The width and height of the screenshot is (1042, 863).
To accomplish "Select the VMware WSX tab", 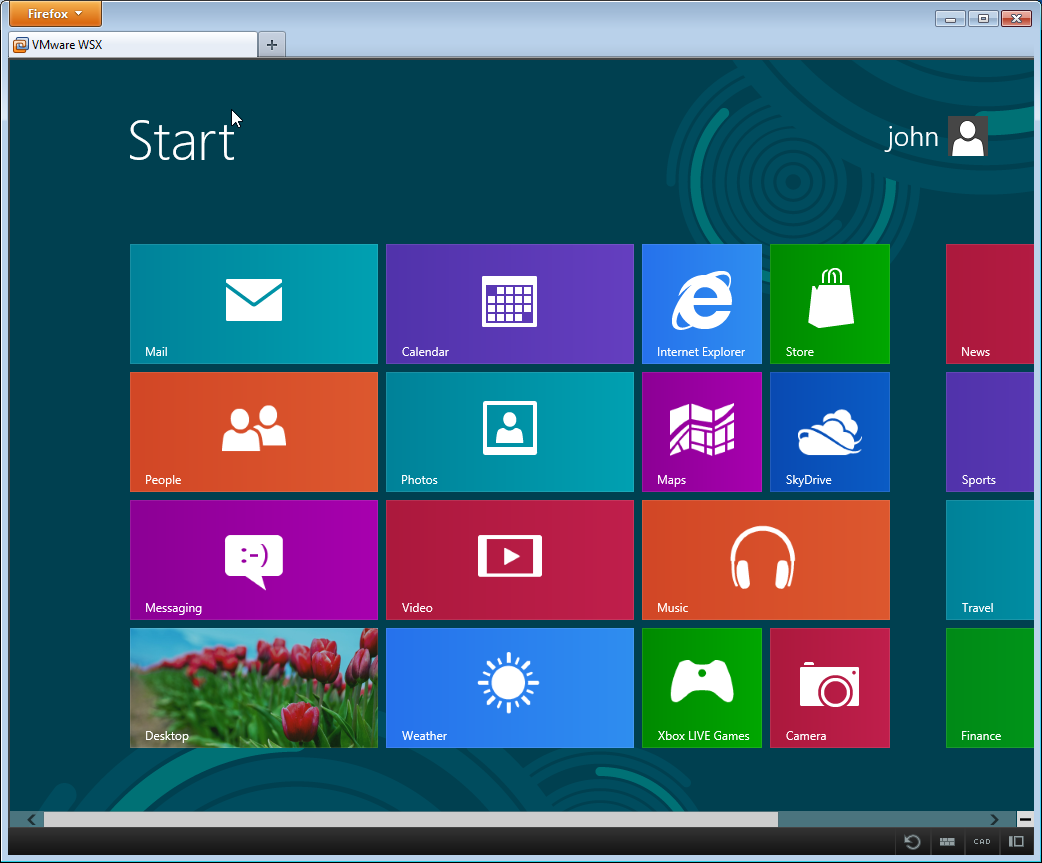I will 133,45.
